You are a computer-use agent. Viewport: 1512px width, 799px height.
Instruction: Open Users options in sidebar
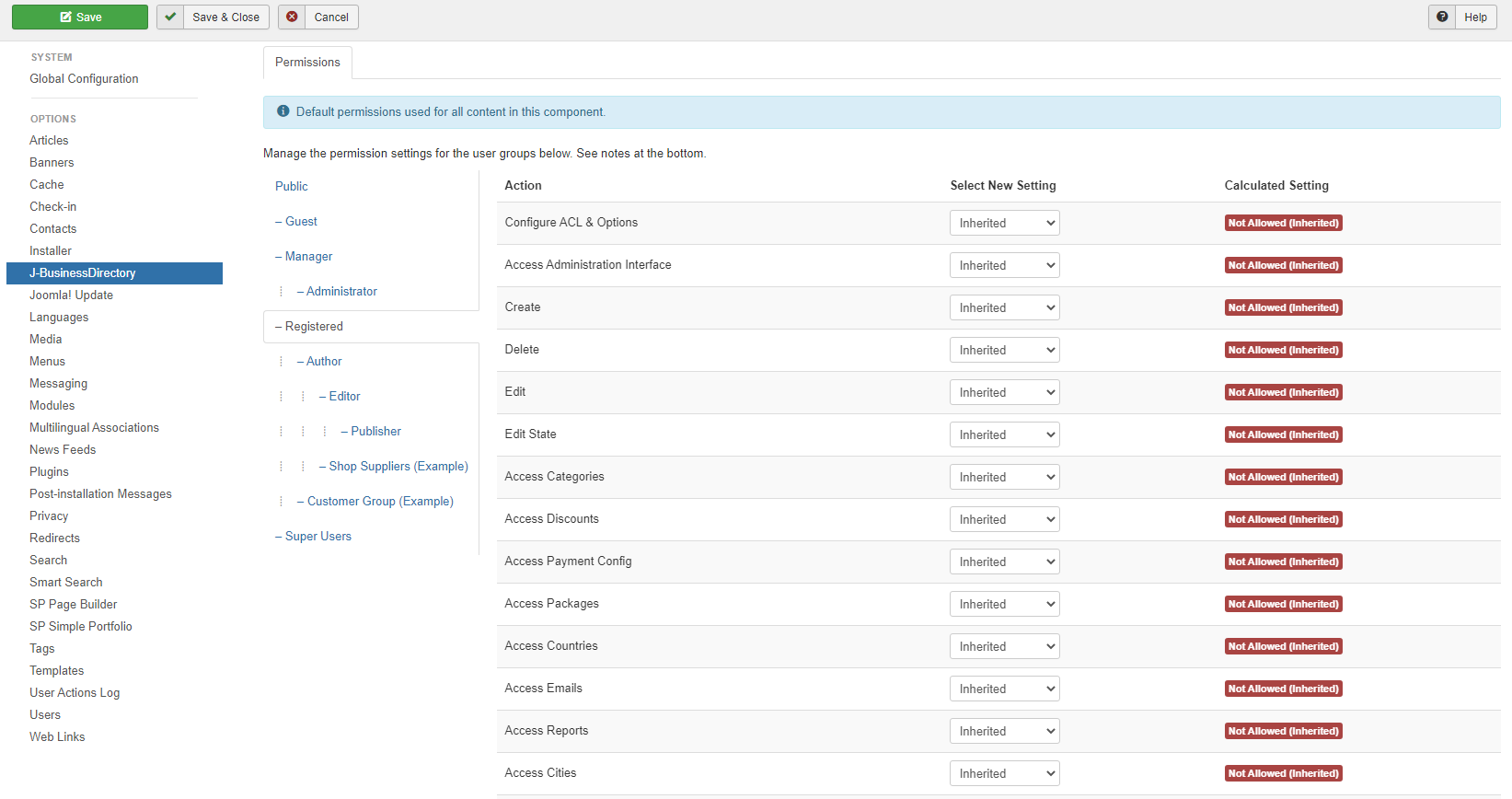(x=45, y=715)
